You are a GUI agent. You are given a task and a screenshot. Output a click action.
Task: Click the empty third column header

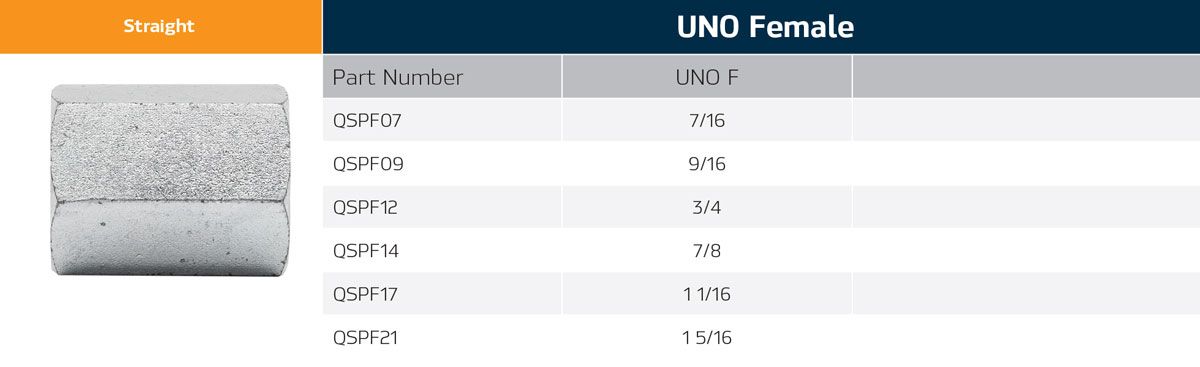(x=1026, y=76)
